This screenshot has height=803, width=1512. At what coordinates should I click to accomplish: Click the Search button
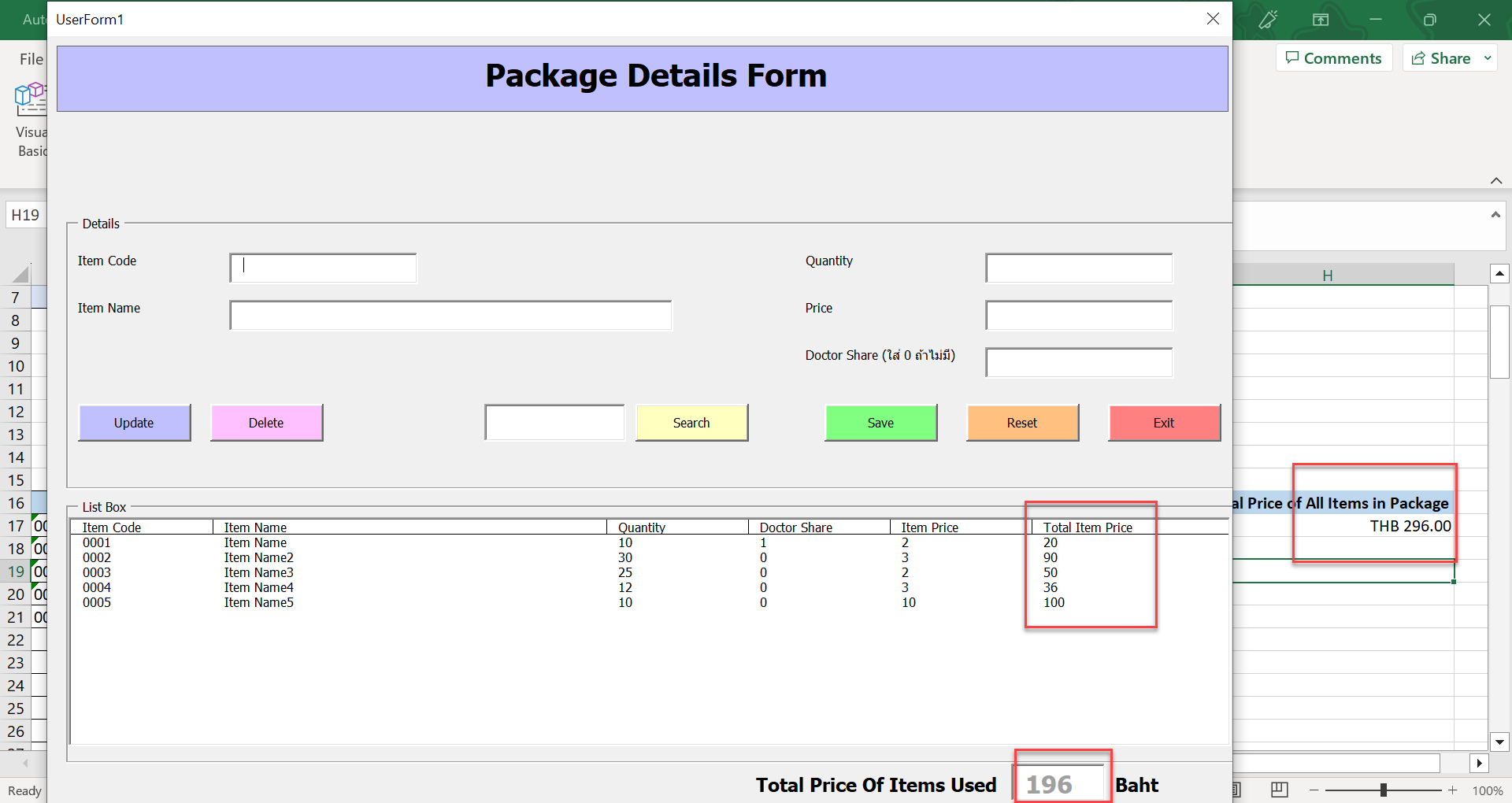pos(691,423)
